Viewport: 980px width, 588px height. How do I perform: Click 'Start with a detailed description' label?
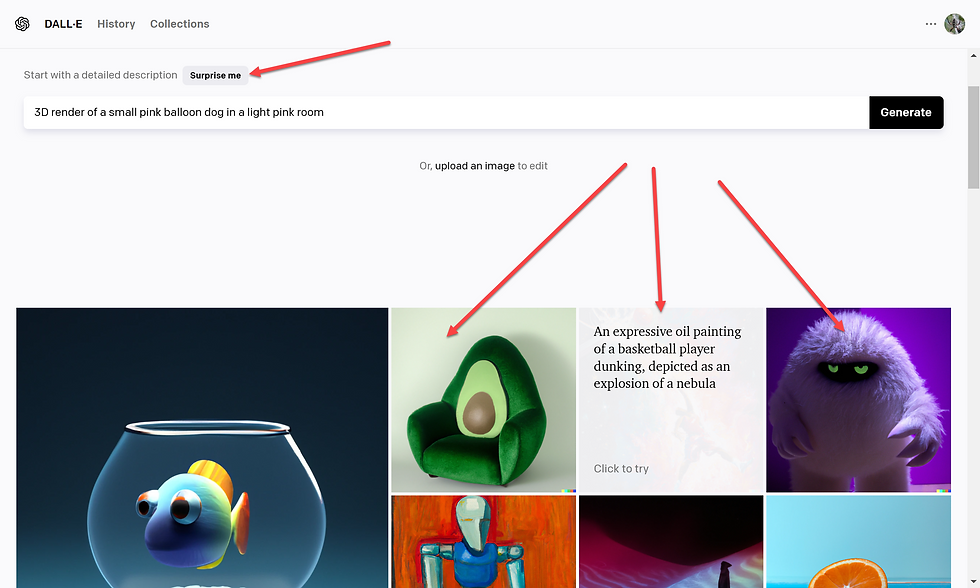pyautogui.click(x=101, y=75)
